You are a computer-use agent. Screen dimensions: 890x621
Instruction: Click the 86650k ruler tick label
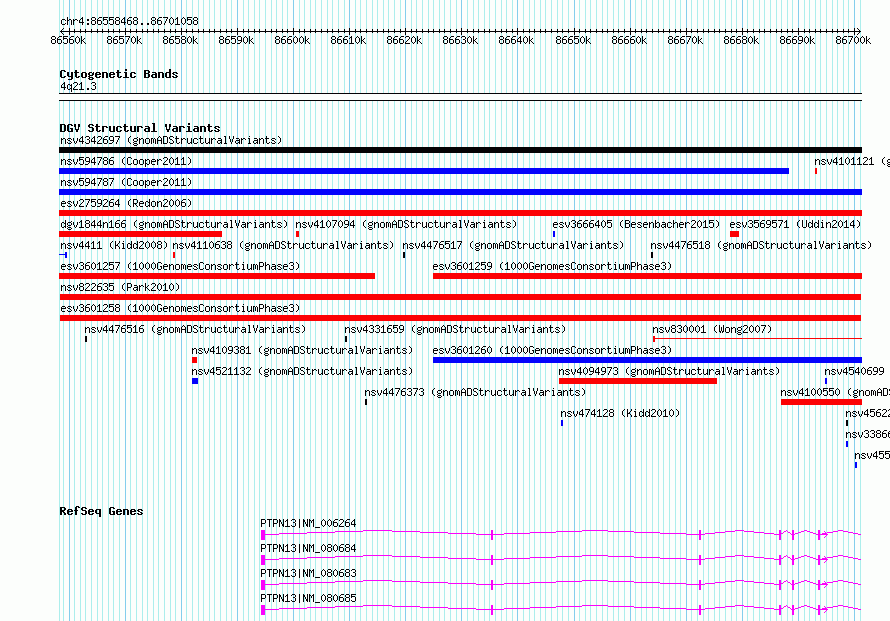573,40
